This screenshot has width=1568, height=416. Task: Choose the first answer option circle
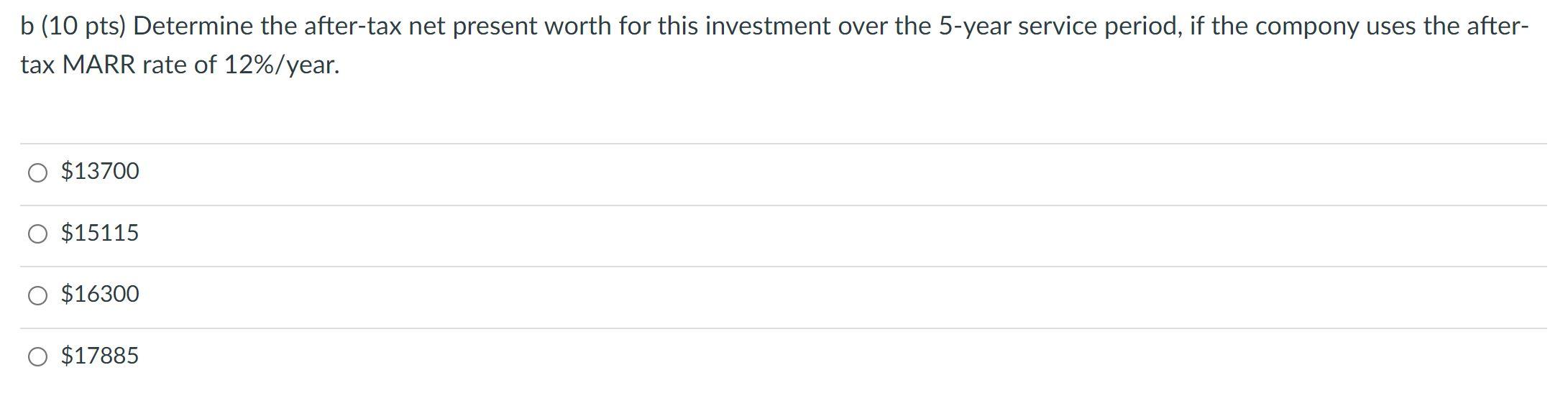coord(38,173)
